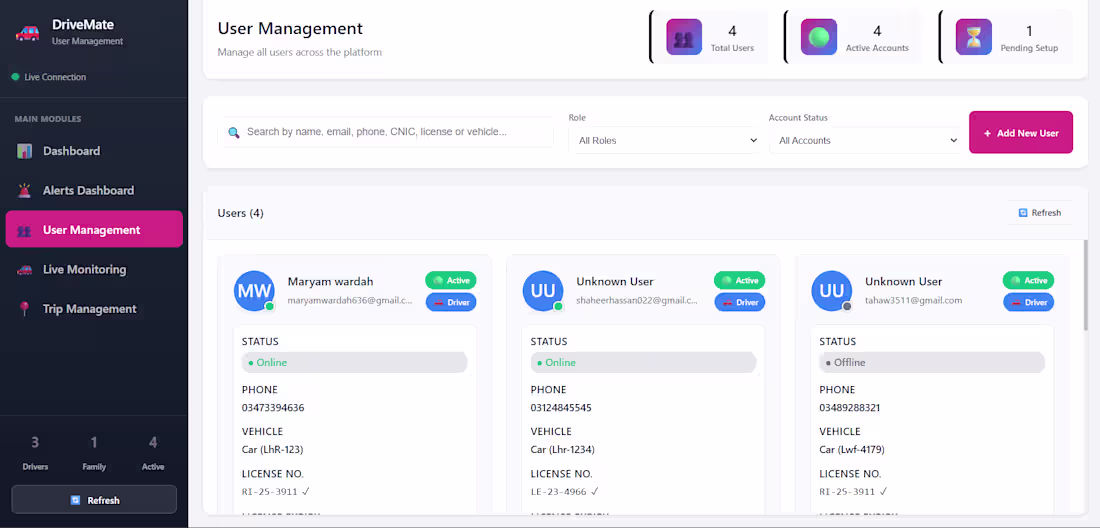Click the sidebar Refresh button
Image resolution: width=1100 pixels, height=528 pixels.
(x=94, y=500)
